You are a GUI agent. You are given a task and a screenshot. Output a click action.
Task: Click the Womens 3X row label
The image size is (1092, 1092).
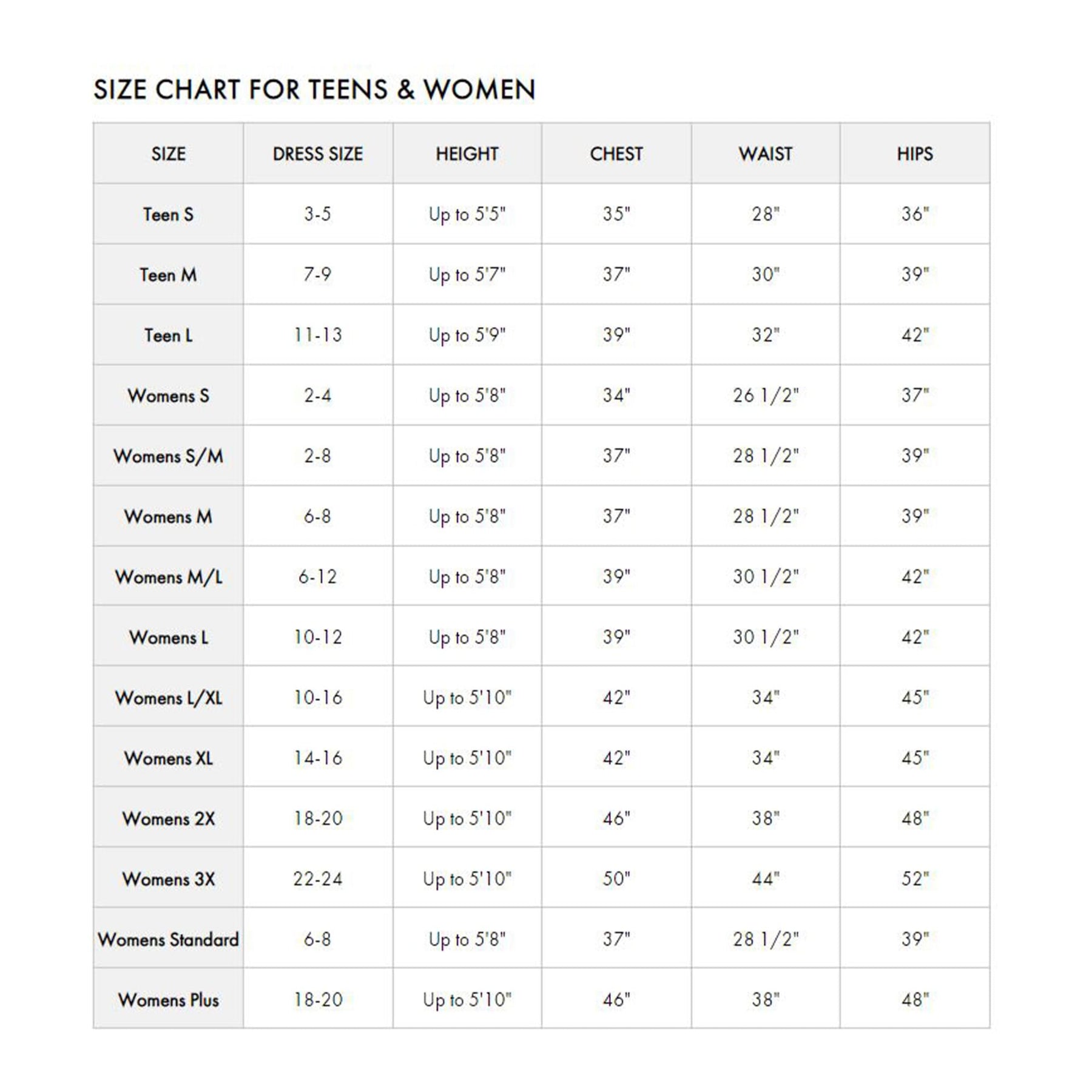(x=168, y=879)
